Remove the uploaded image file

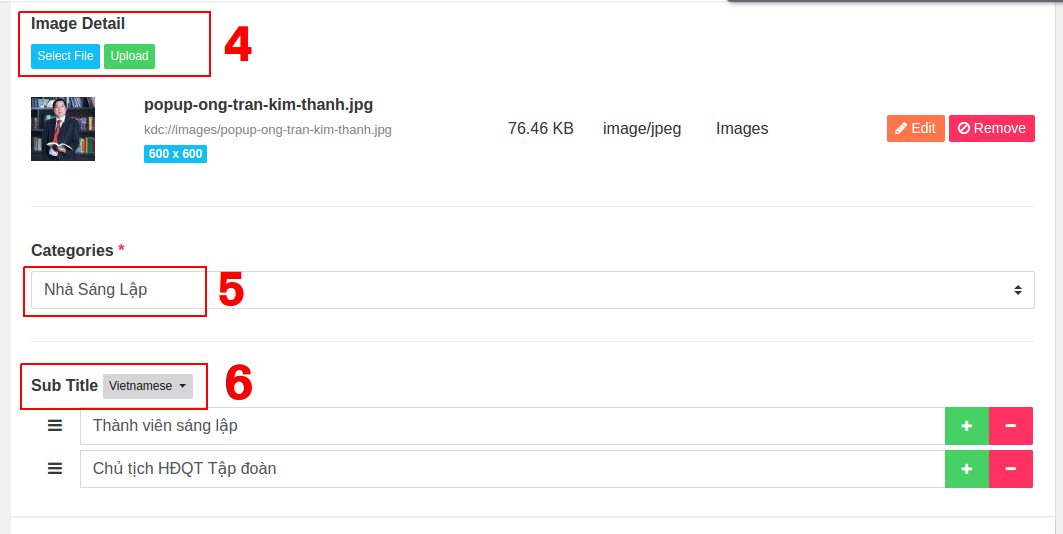pos(991,128)
